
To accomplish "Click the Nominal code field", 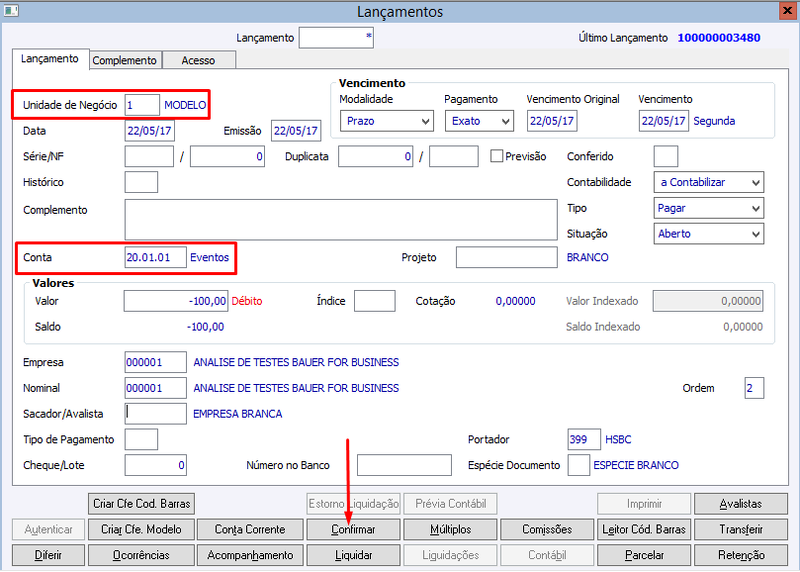I will (x=156, y=388).
